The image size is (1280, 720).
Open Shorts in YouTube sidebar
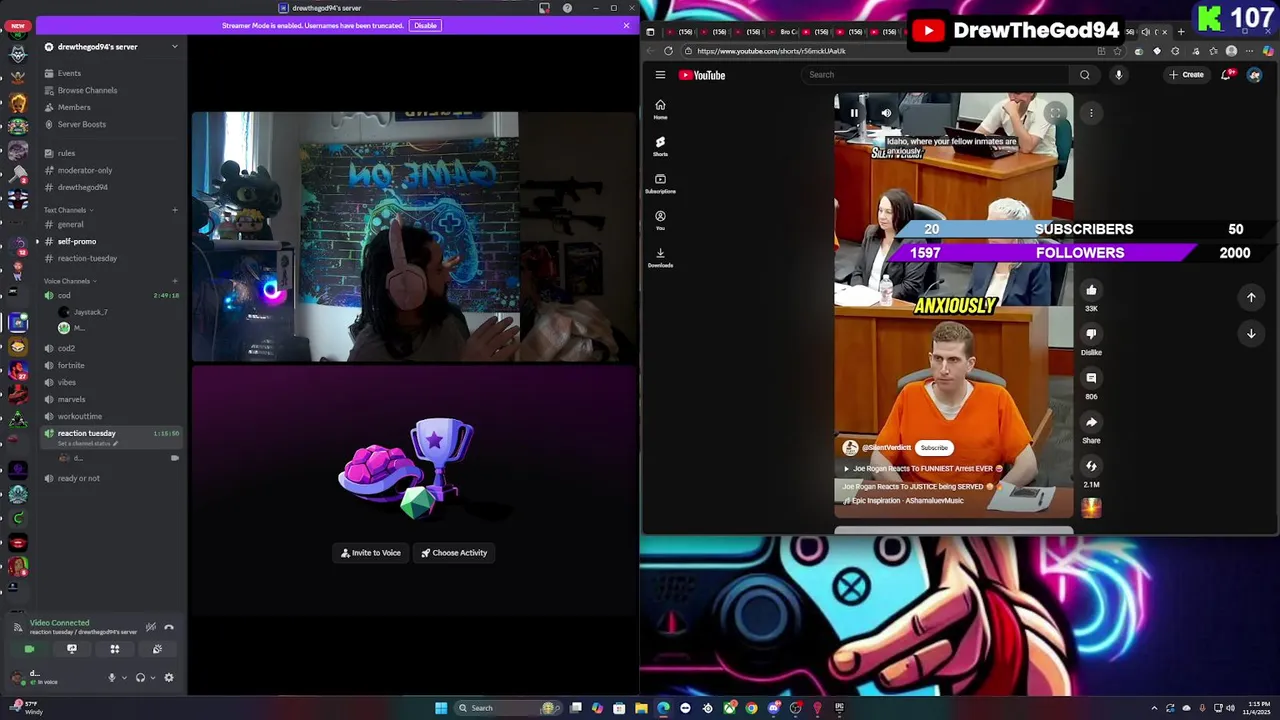point(660,146)
